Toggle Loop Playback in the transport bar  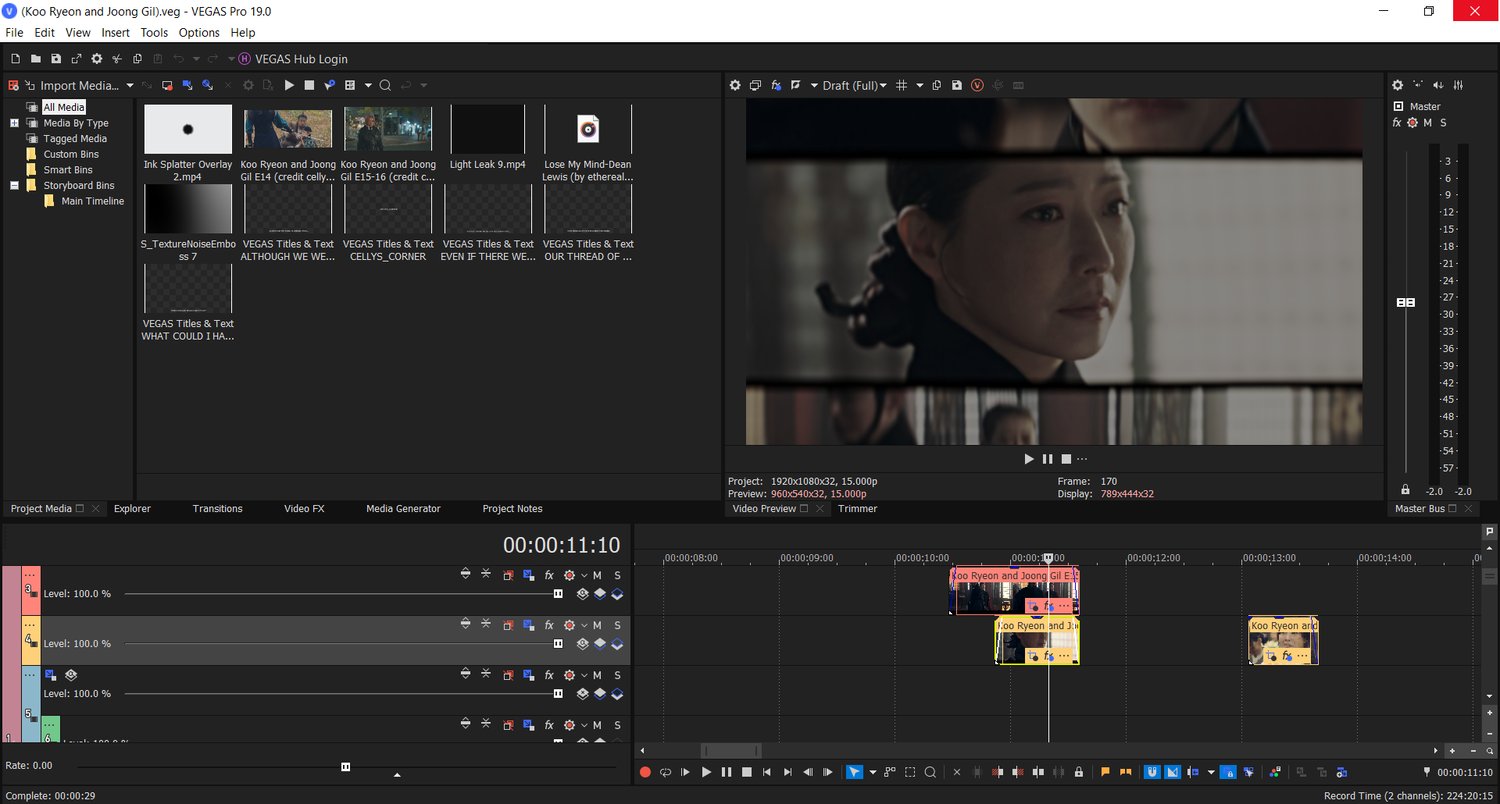point(665,772)
